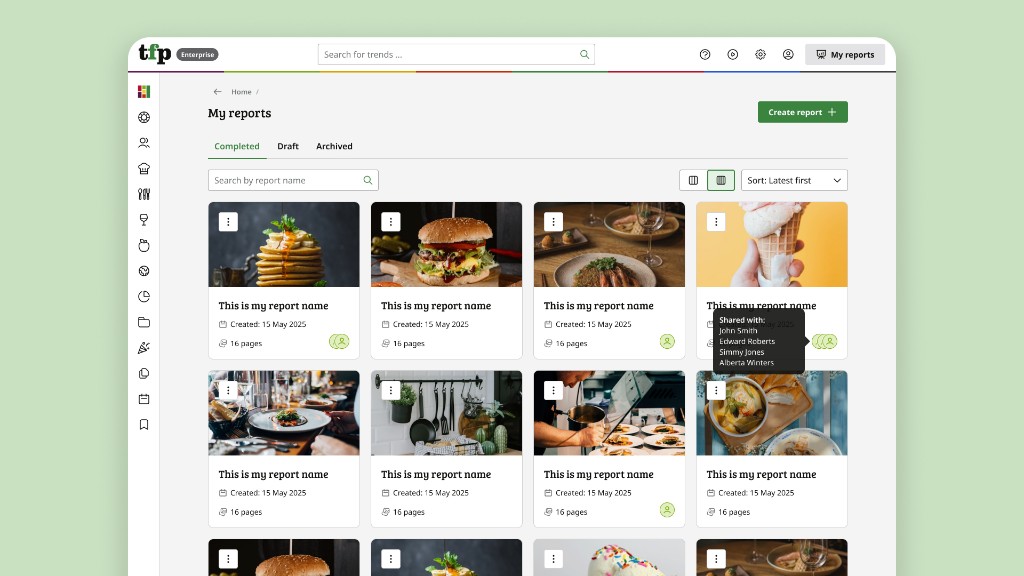
Task: Open three-dot menu on ice cream cone card
Action: tap(716, 222)
